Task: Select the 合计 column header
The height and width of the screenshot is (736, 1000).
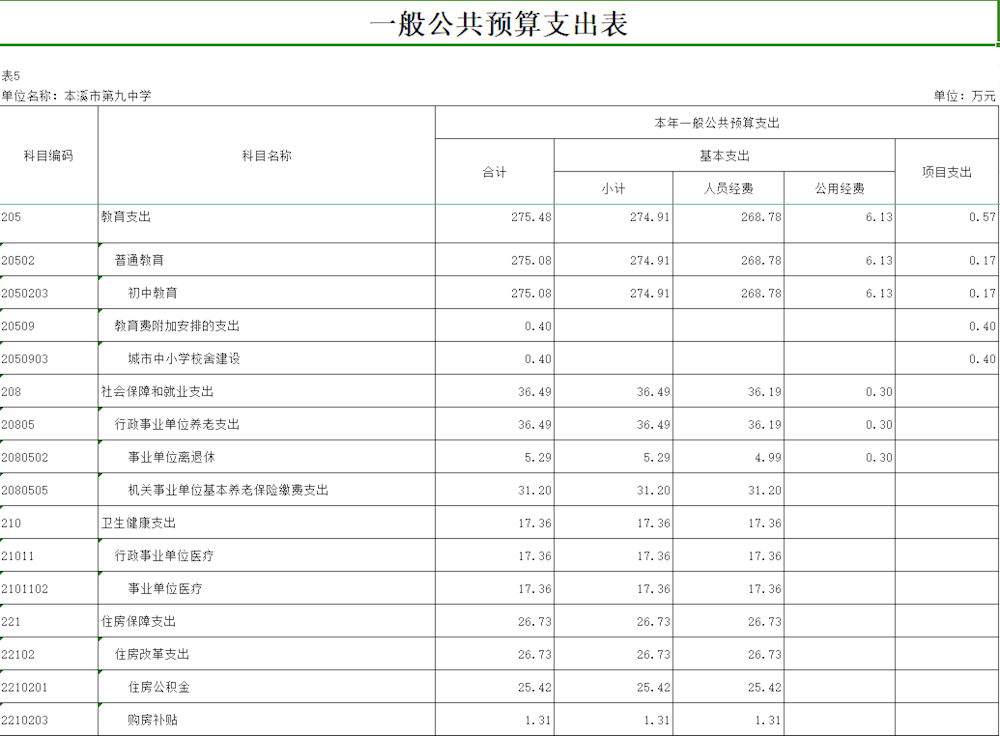Action: (x=494, y=172)
